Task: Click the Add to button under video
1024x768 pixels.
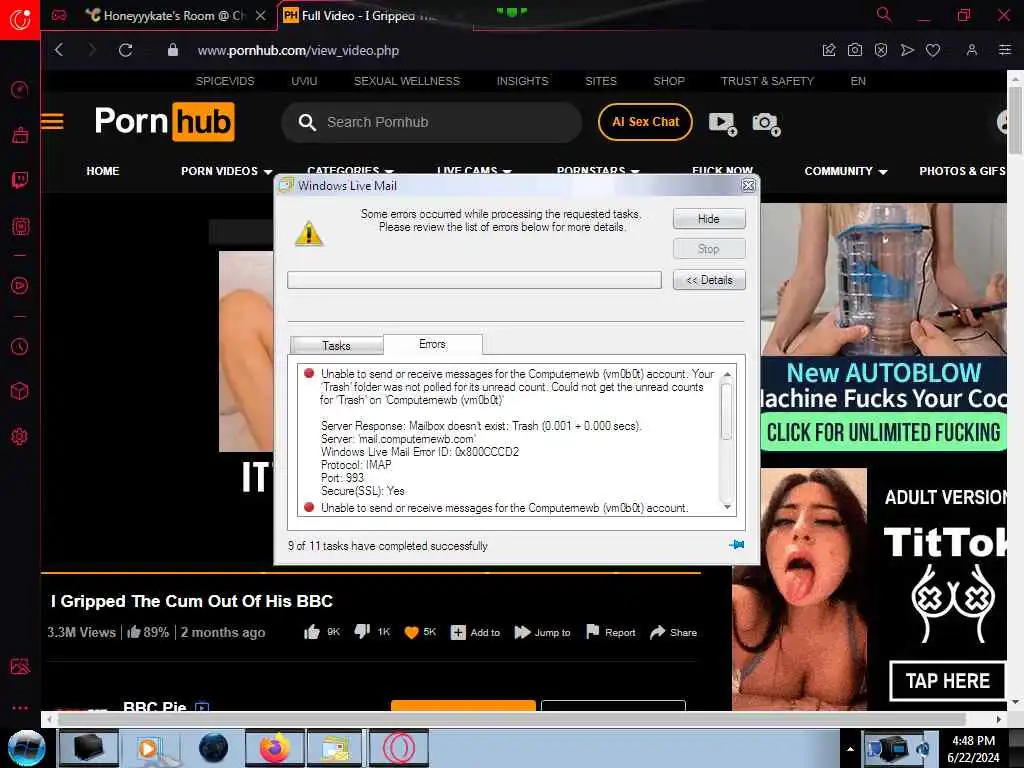Action: (x=475, y=632)
